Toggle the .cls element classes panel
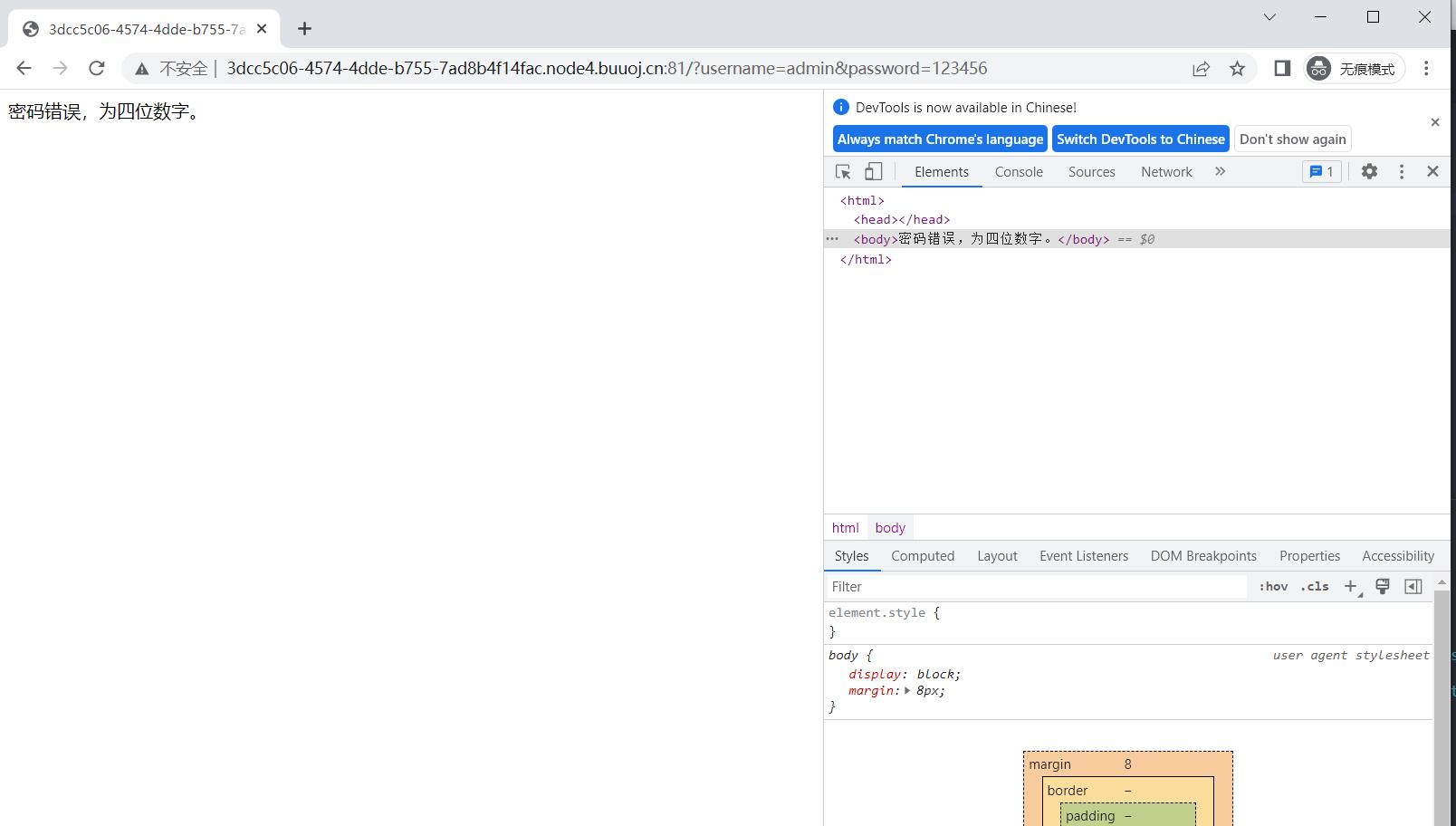1456x826 pixels. click(x=1315, y=587)
